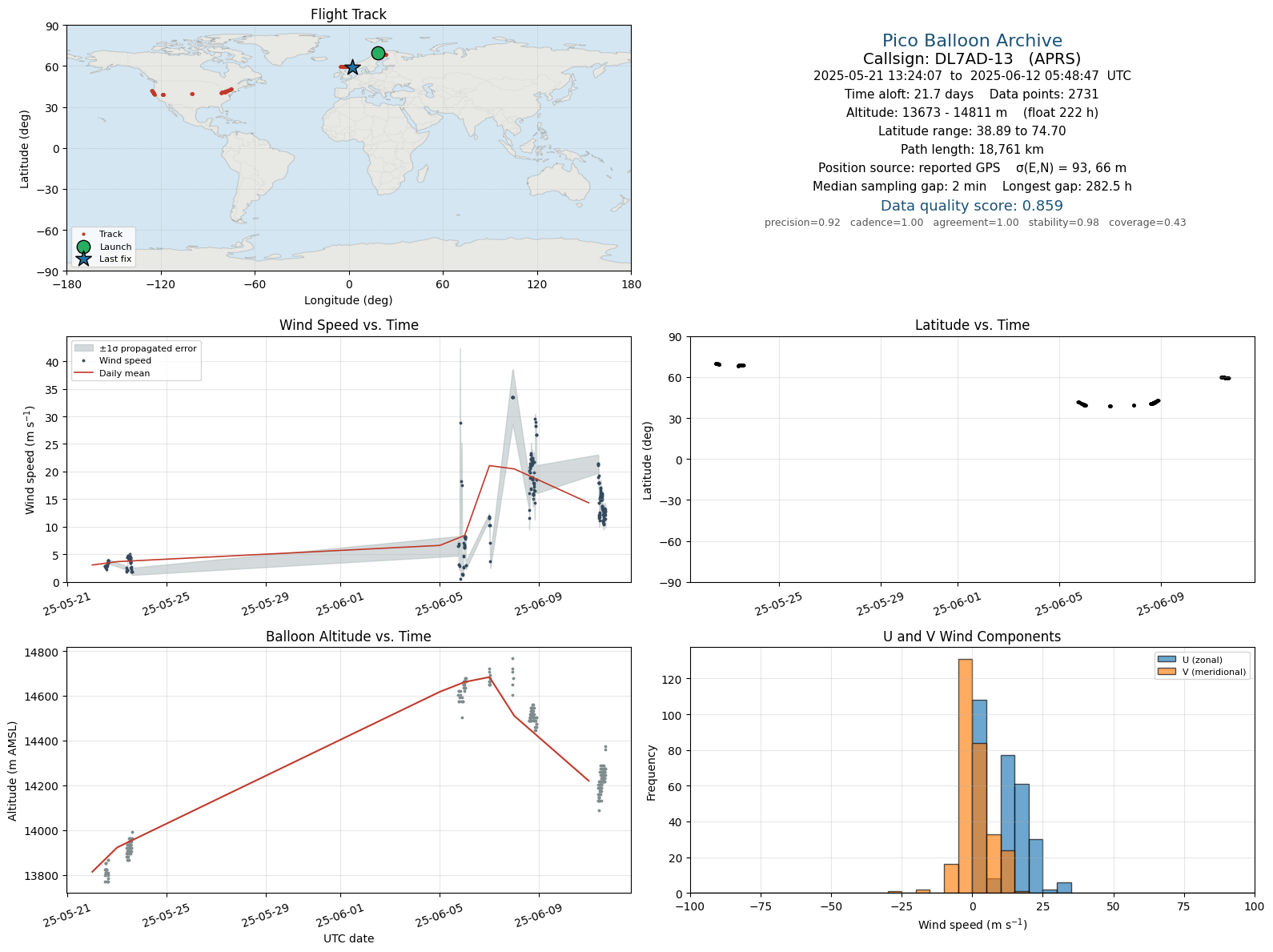Click the Longitude (deg) axis label
This screenshot has height=952, width=1273.
point(348,300)
